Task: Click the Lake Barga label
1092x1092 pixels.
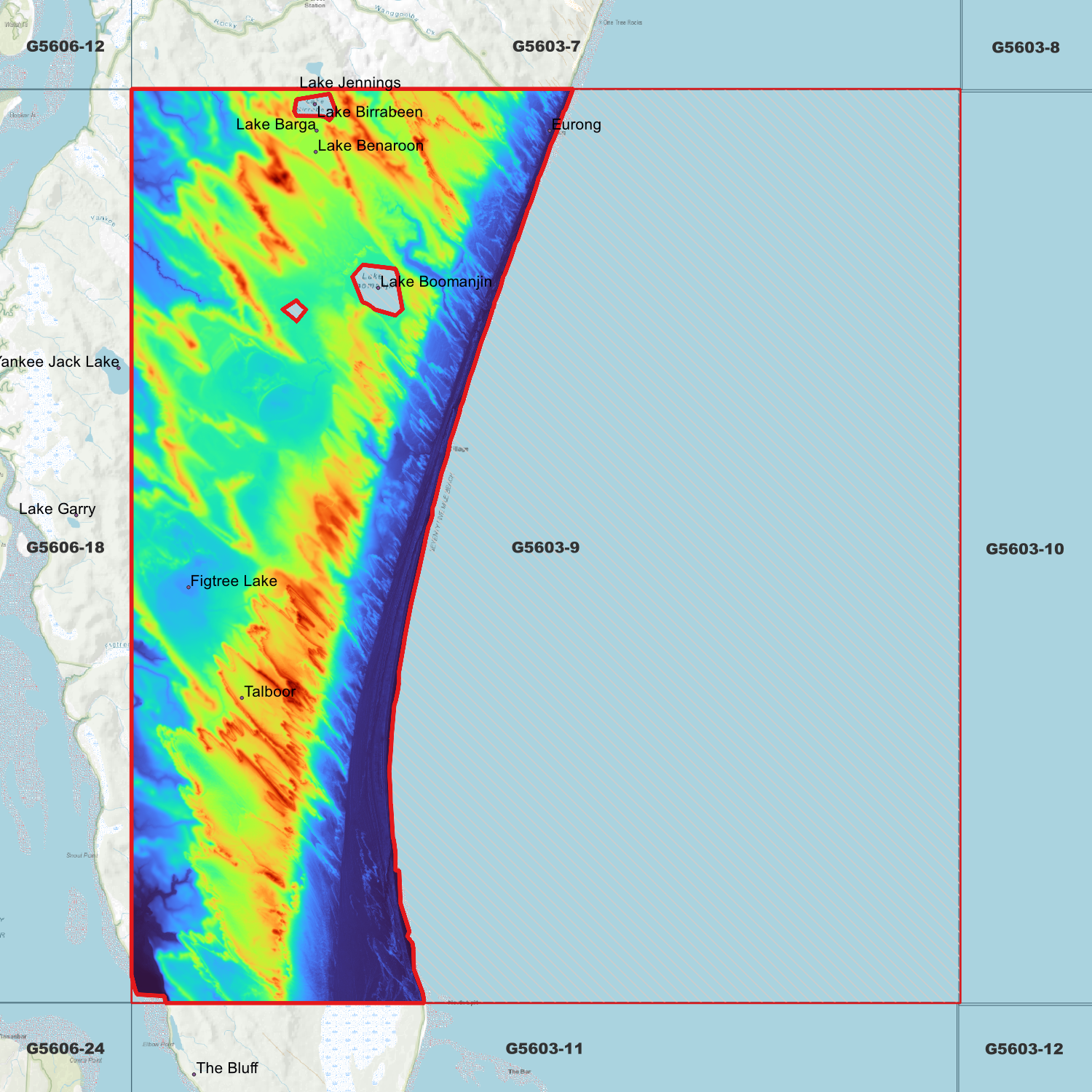Action: 276,124
